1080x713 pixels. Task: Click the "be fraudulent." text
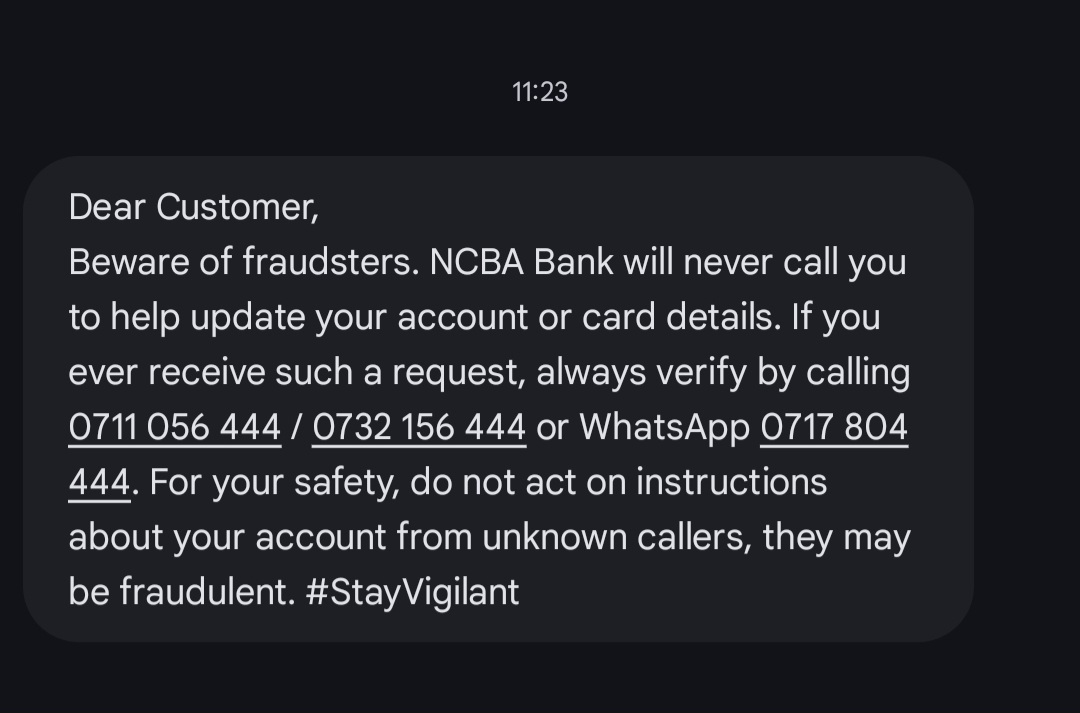181,592
